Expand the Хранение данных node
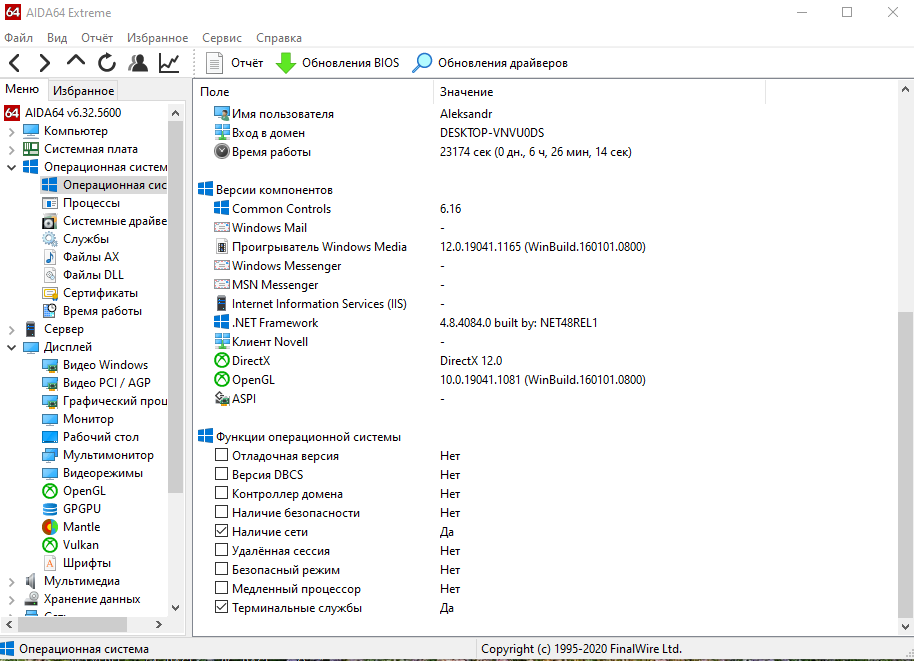 pos(11,600)
